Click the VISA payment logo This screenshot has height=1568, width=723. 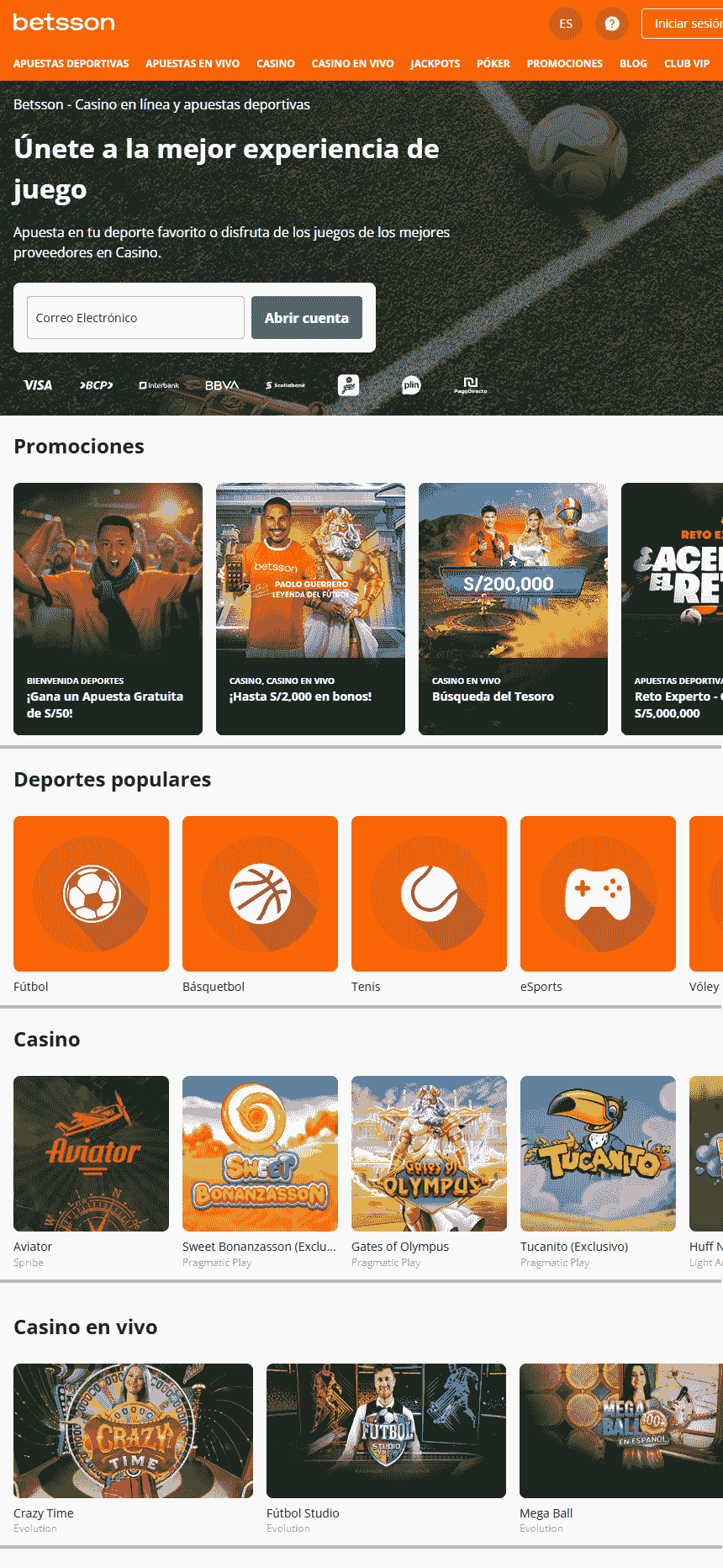(x=38, y=385)
